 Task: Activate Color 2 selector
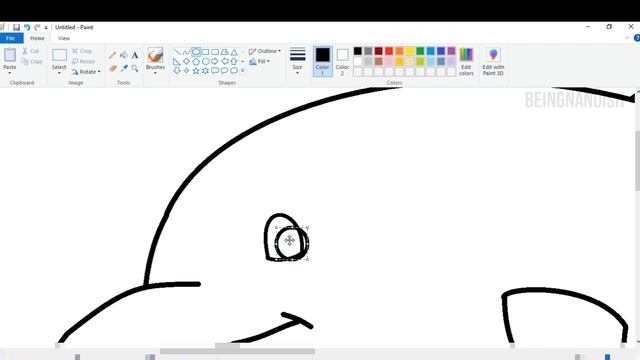tap(342, 61)
